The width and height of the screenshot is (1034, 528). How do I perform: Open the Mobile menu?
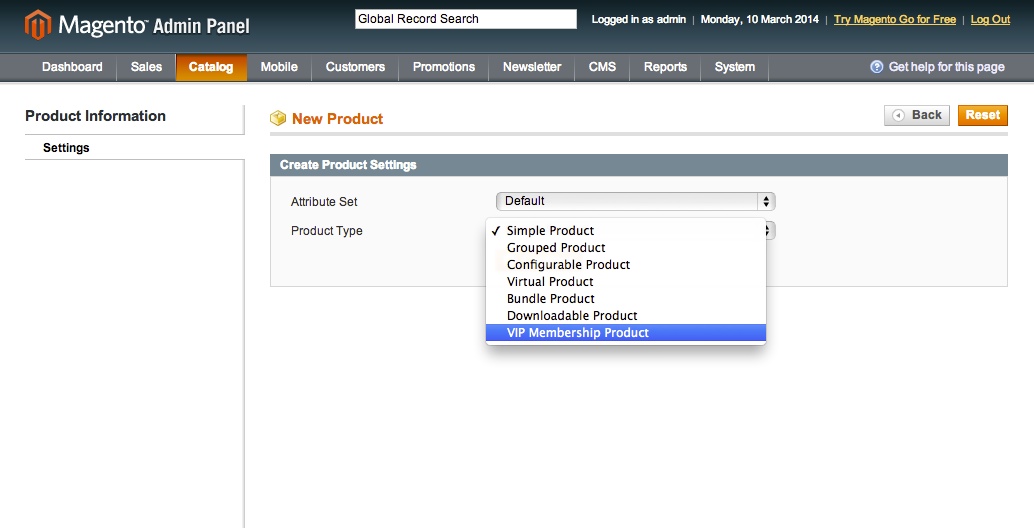click(279, 67)
